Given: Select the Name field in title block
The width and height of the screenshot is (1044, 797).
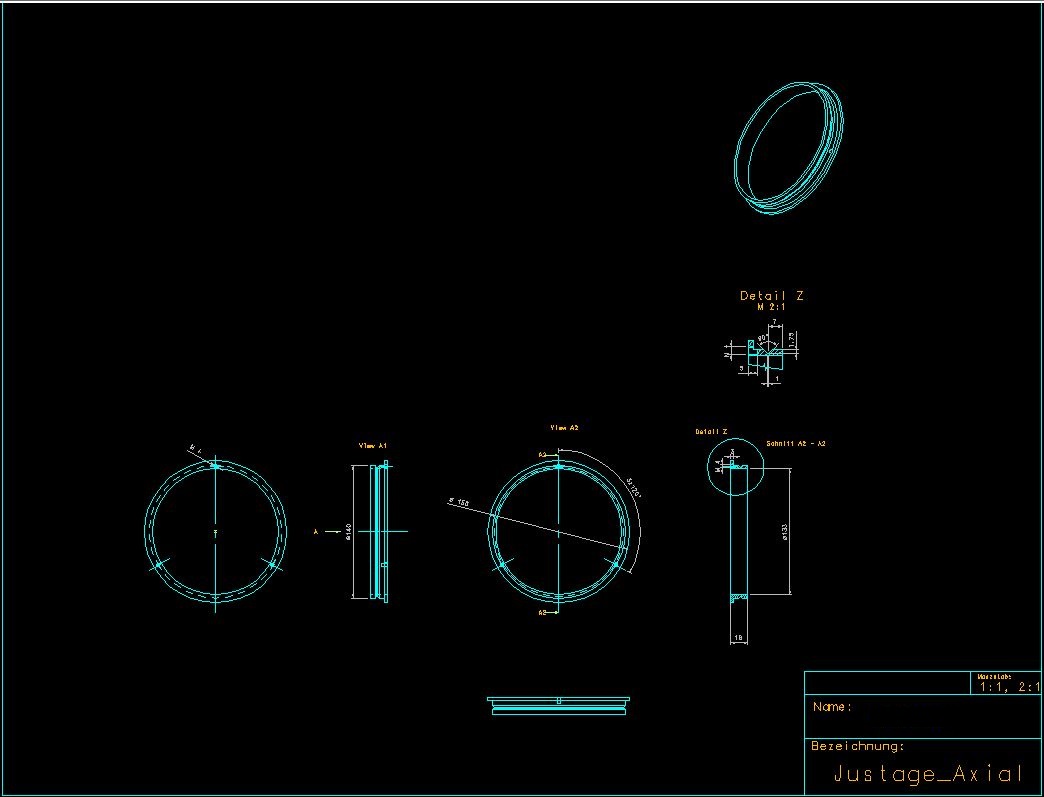Looking at the screenshot, I should tap(922, 716).
